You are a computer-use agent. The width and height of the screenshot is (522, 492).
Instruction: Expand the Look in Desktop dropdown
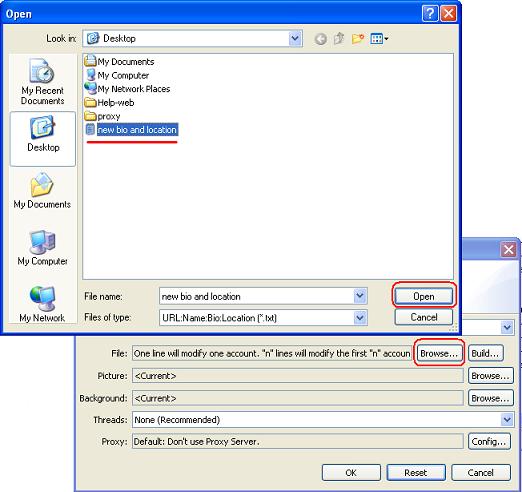tap(295, 38)
